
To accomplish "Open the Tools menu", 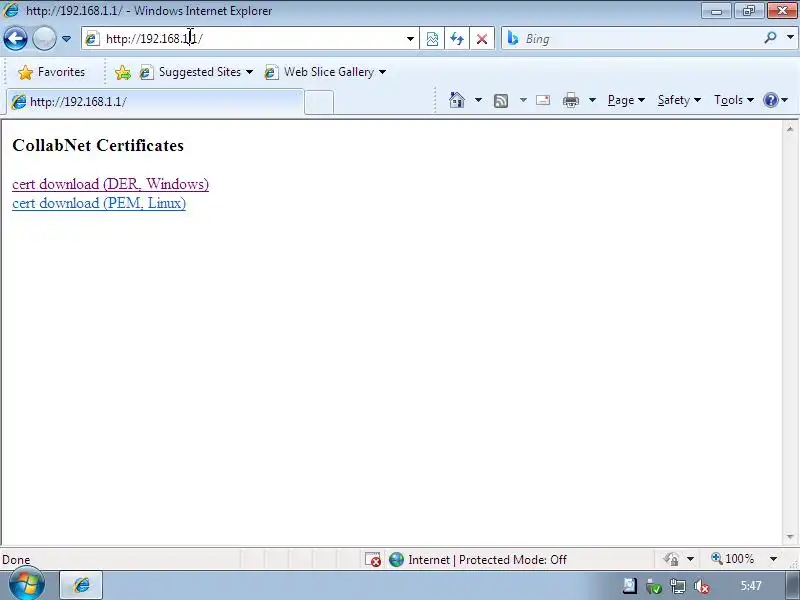I will click(734, 100).
